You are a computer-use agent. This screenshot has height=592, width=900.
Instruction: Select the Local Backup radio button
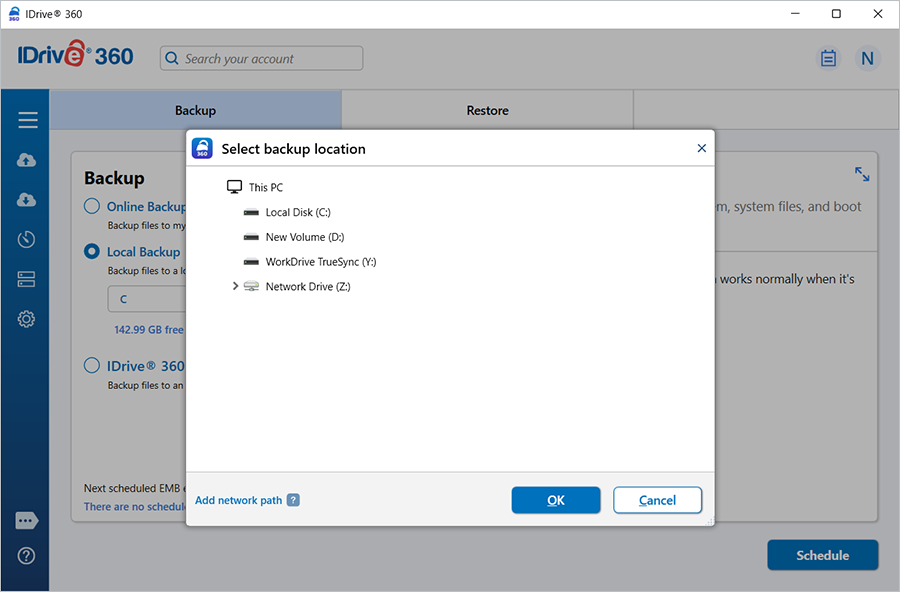[92, 252]
